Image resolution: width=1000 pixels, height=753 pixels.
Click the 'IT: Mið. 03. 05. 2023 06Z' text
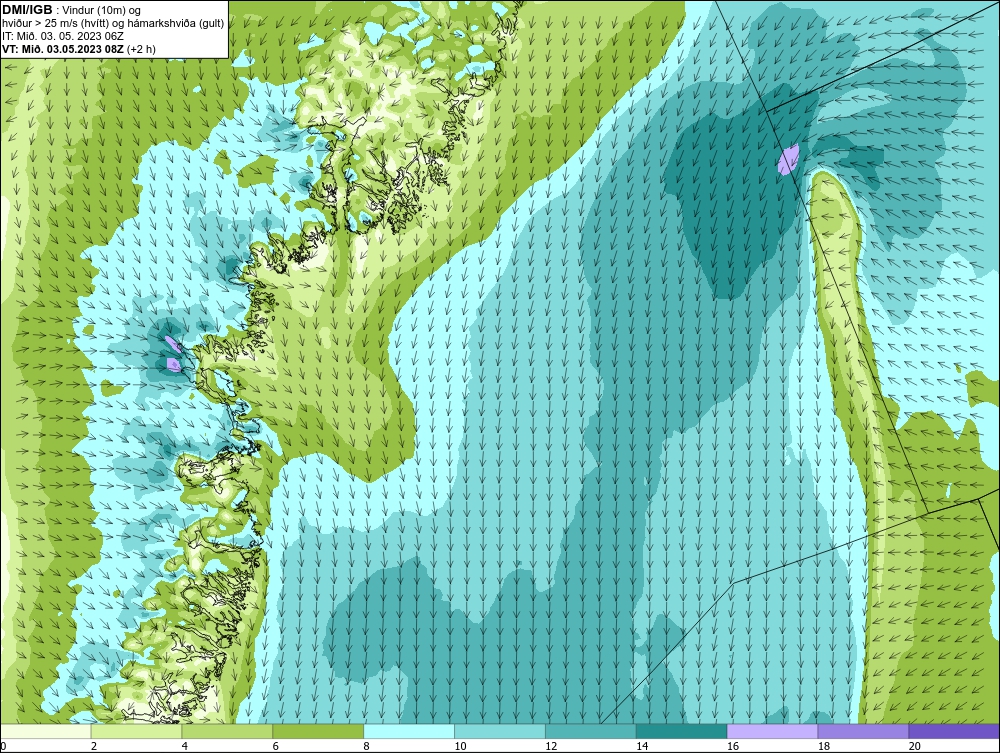tap(62, 36)
